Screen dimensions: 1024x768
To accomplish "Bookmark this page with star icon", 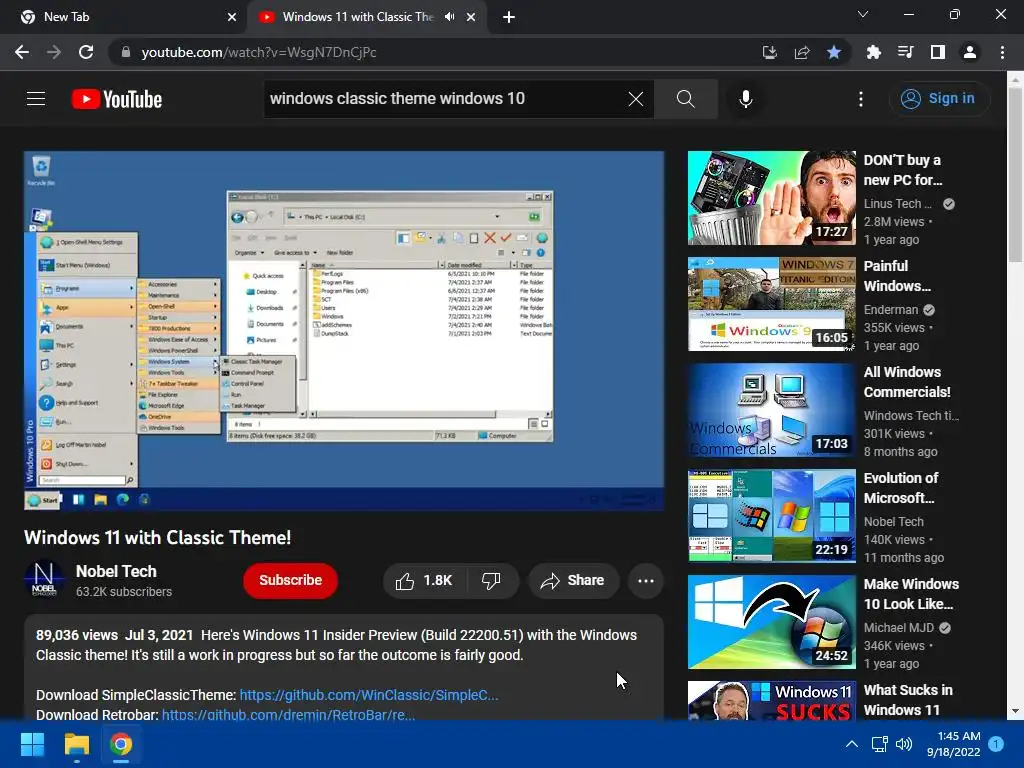I will (834, 52).
